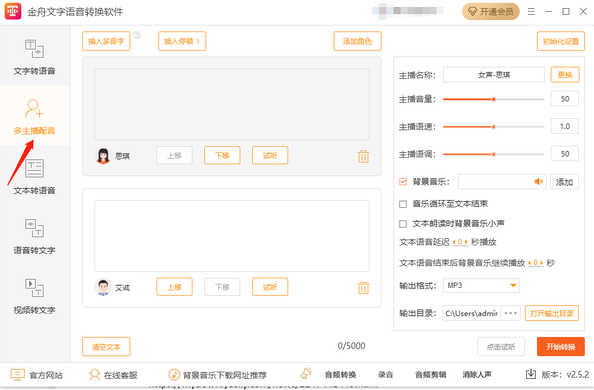Click the app logo in title bar
Image resolution: width=594 pixels, height=390 pixels.
tap(13, 11)
